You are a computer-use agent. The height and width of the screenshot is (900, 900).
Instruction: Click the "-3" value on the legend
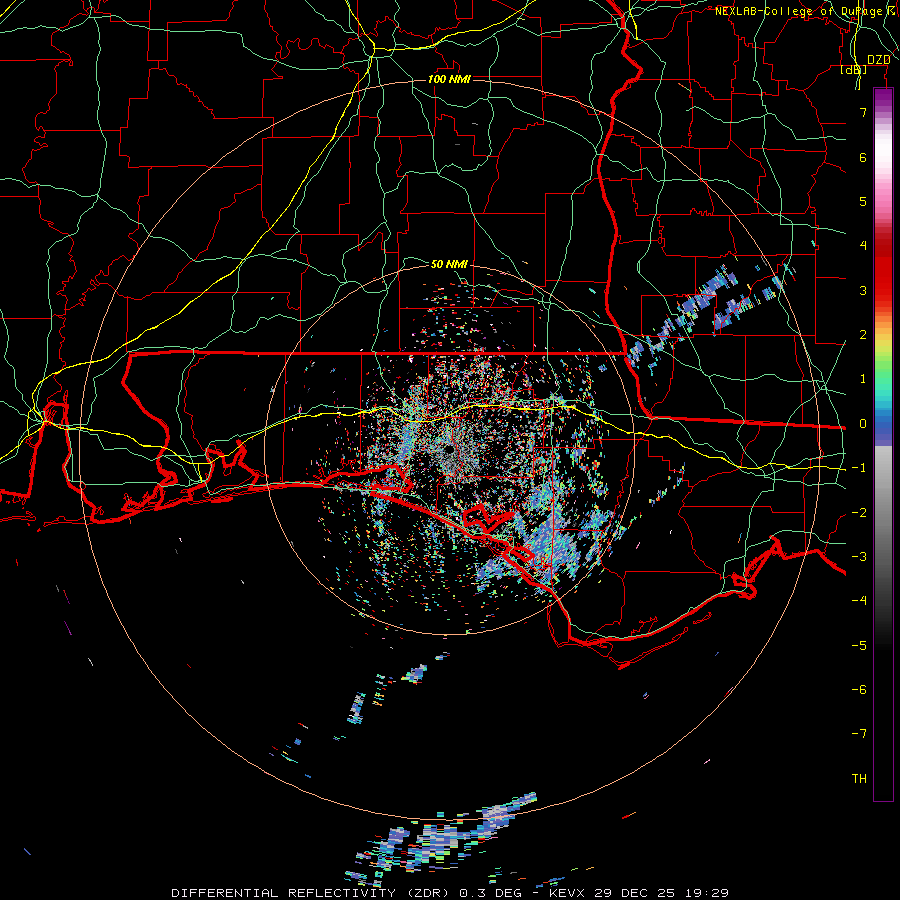[x=859, y=557]
